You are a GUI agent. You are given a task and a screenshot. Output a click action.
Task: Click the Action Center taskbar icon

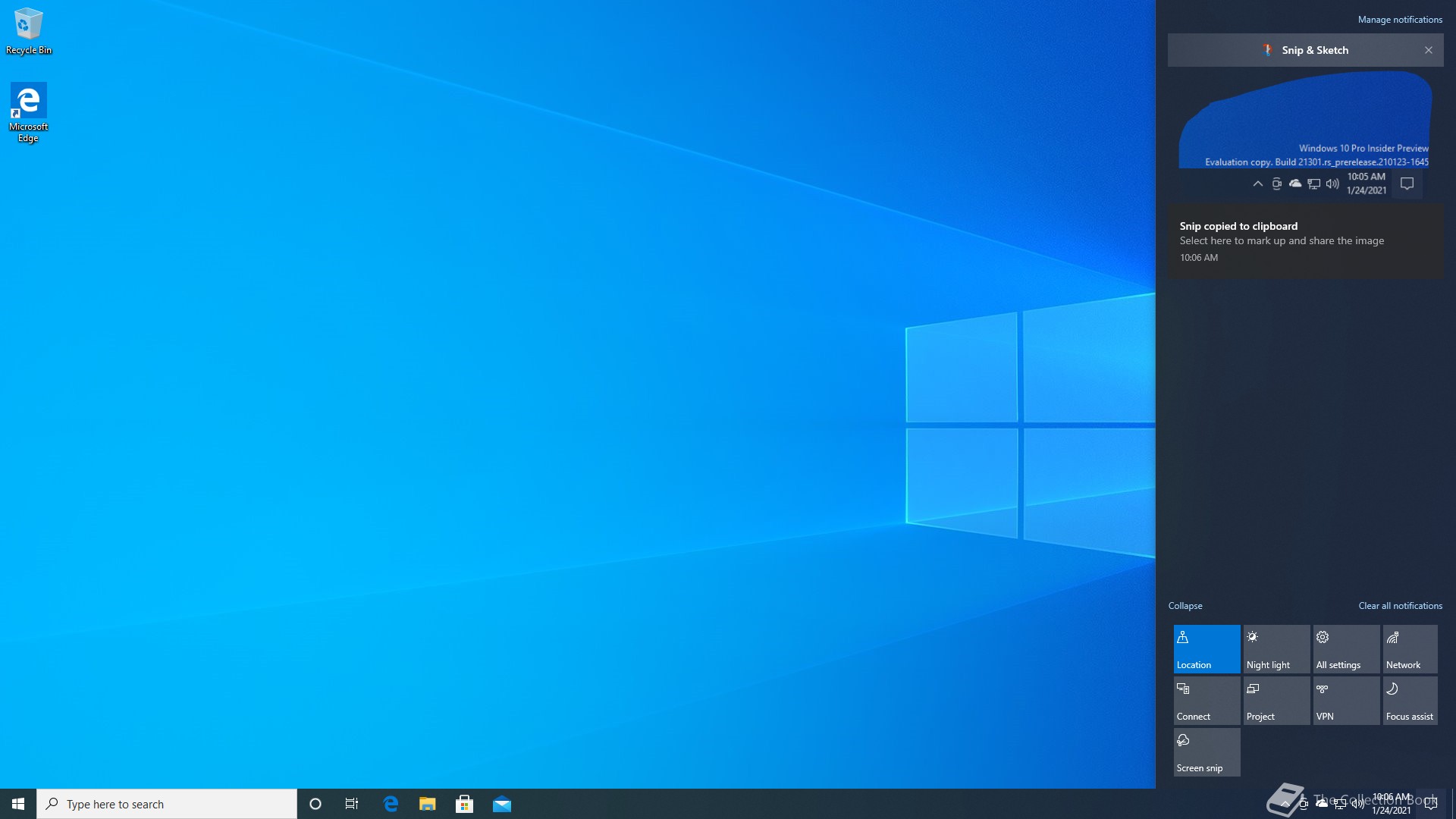tap(1431, 804)
